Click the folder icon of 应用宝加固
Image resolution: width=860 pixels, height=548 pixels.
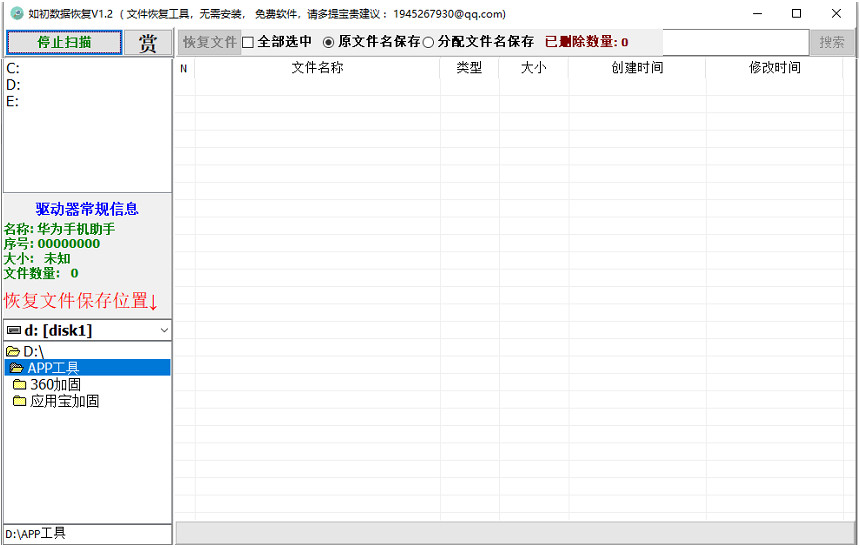pyautogui.click(x=20, y=401)
